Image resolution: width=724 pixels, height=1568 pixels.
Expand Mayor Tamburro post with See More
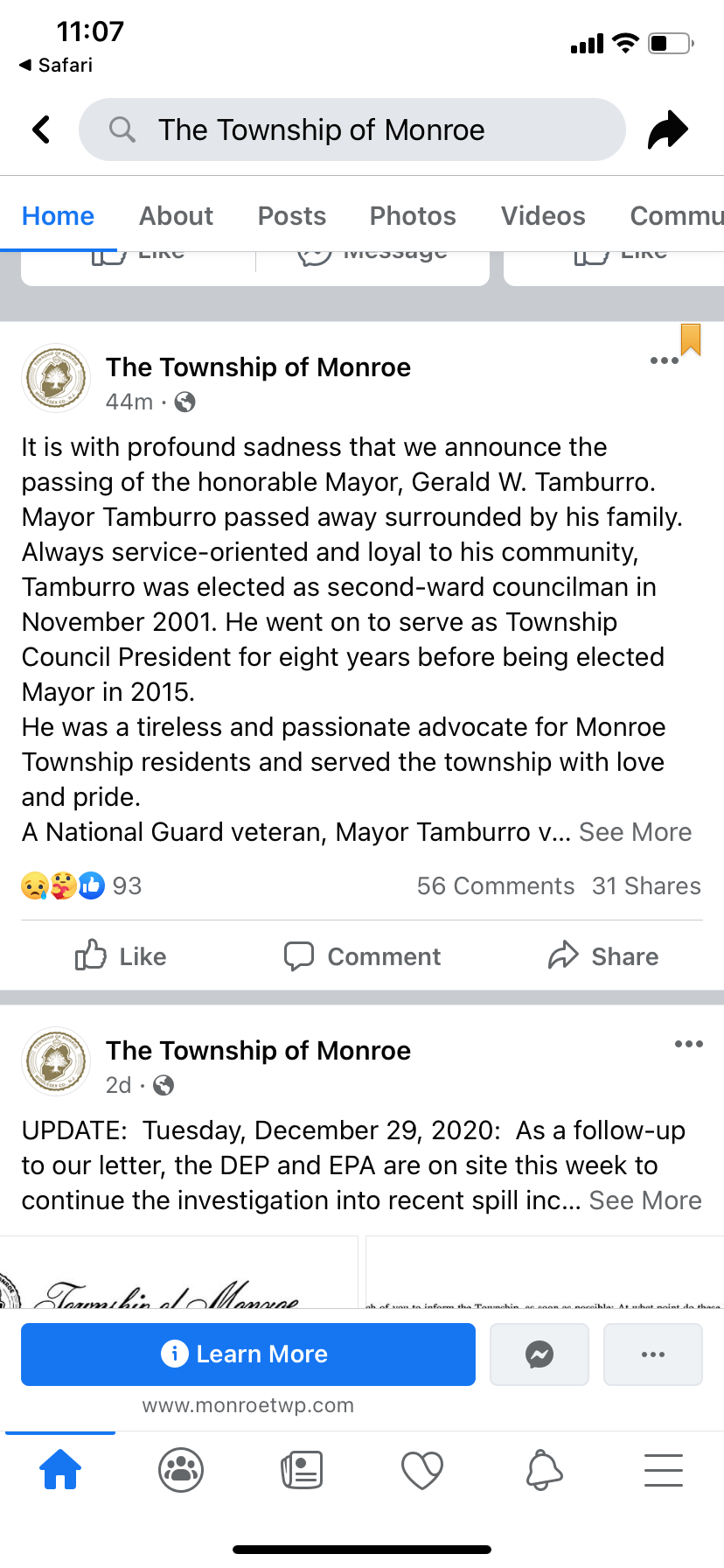[635, 832]
